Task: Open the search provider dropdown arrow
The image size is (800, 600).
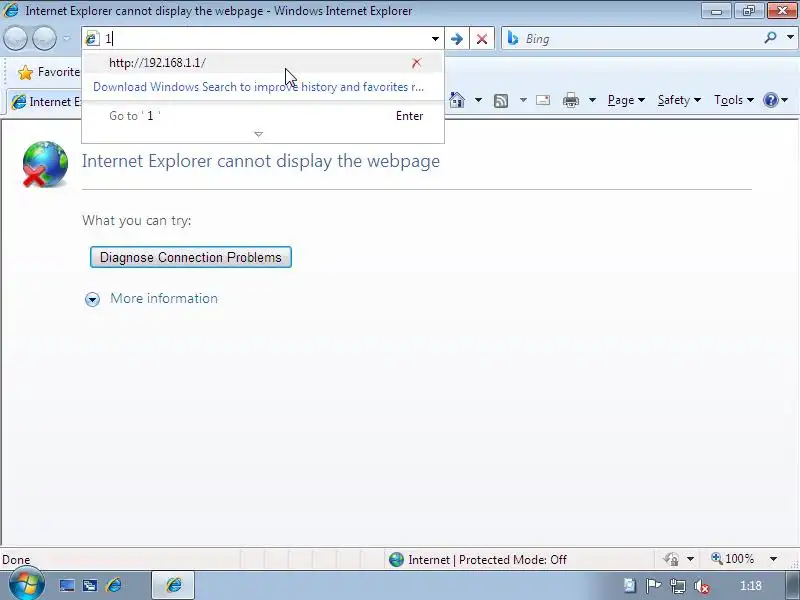Action: [x=790, y=37]
